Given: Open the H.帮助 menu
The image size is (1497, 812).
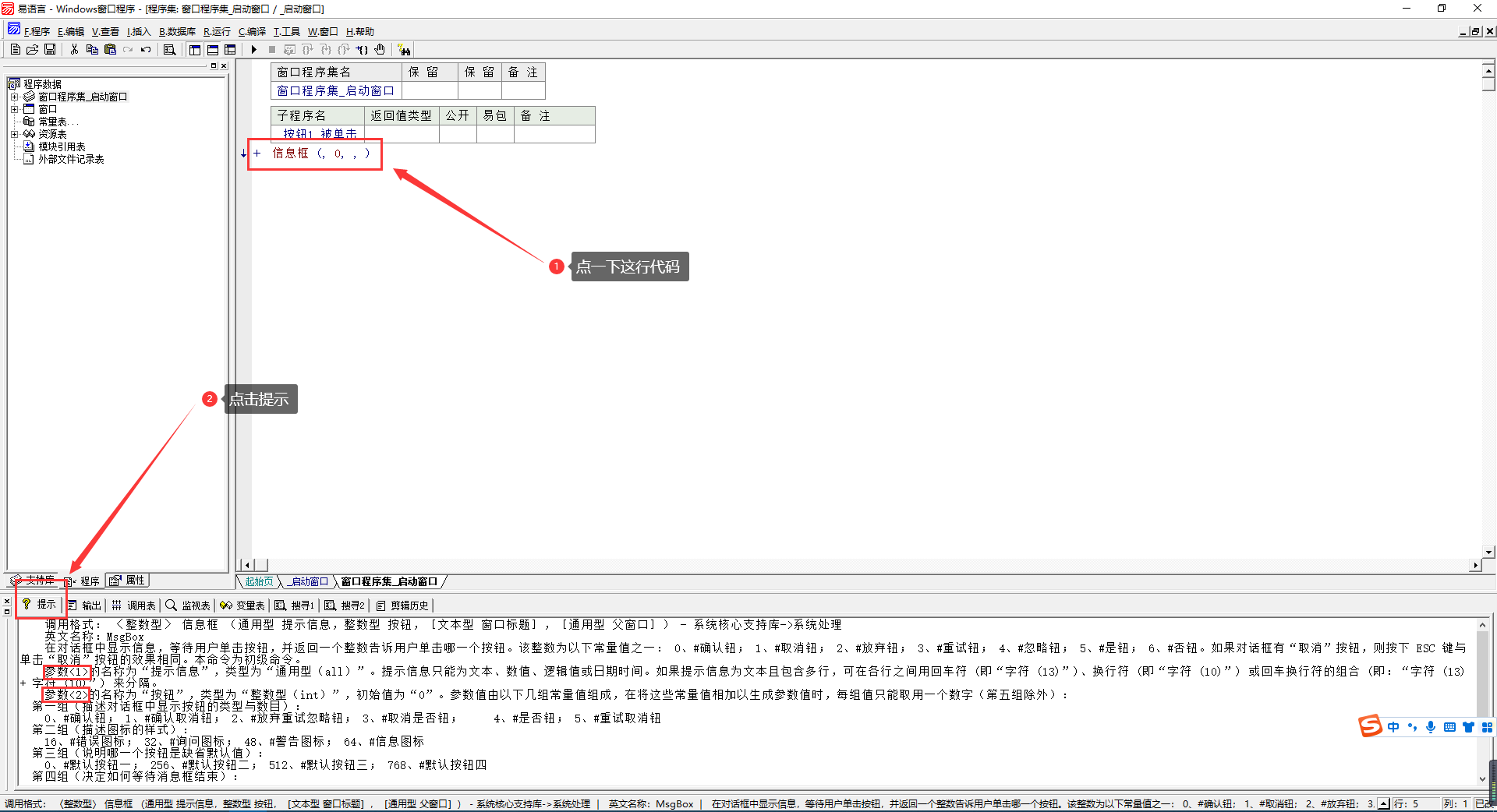Looking at the screenshot, I should pyautogui.click(x=359, y=31).
